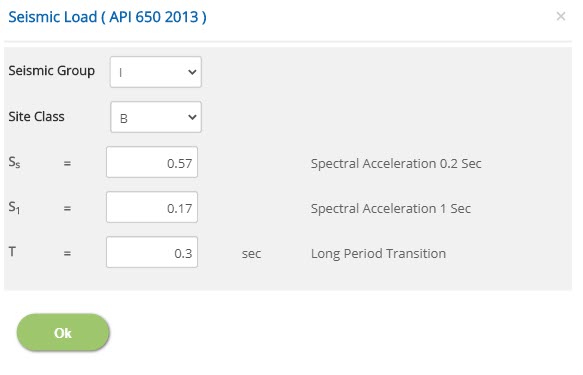Click the chevron arrow in Site Class box

click(x=192, y=117)
